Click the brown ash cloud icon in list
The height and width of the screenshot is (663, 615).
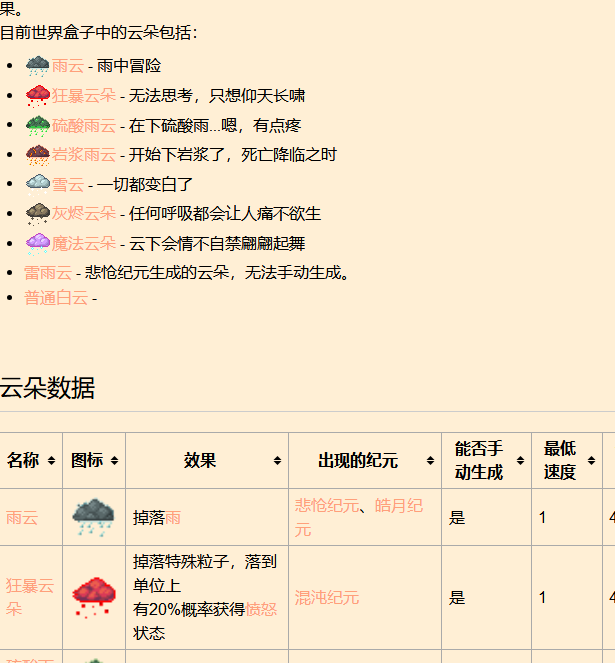[38, 214]
